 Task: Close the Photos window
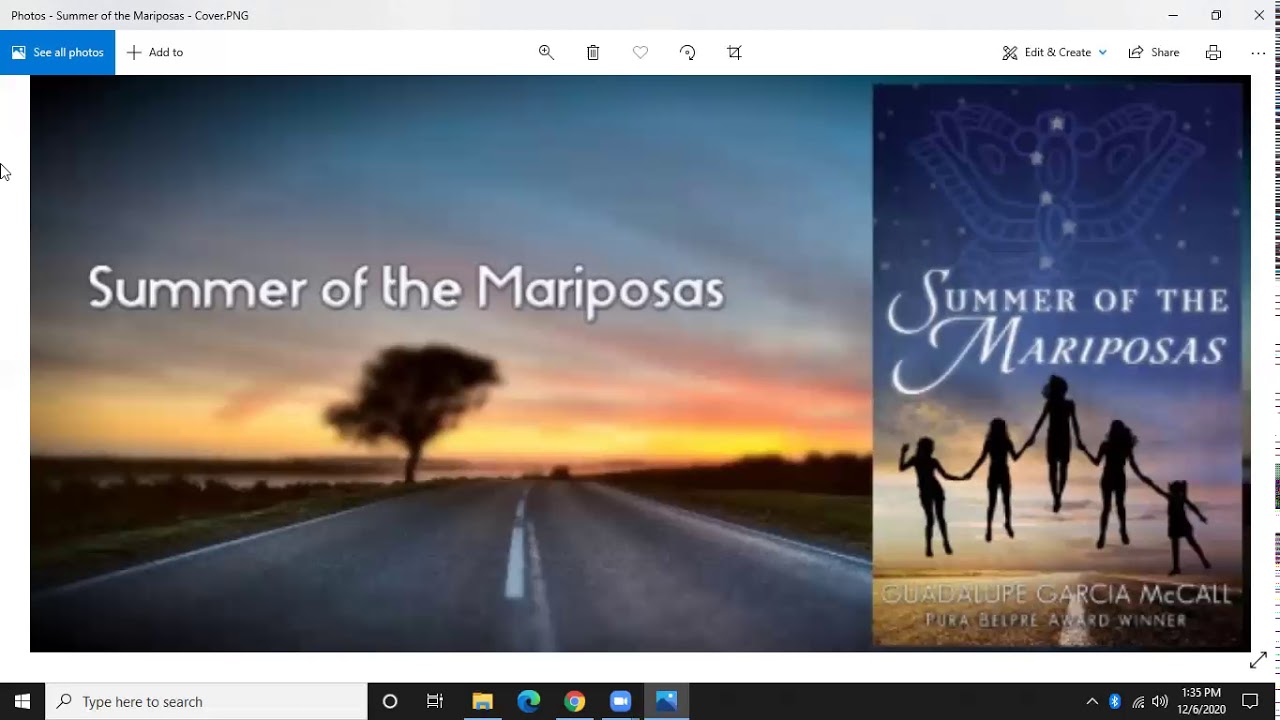1259,15
